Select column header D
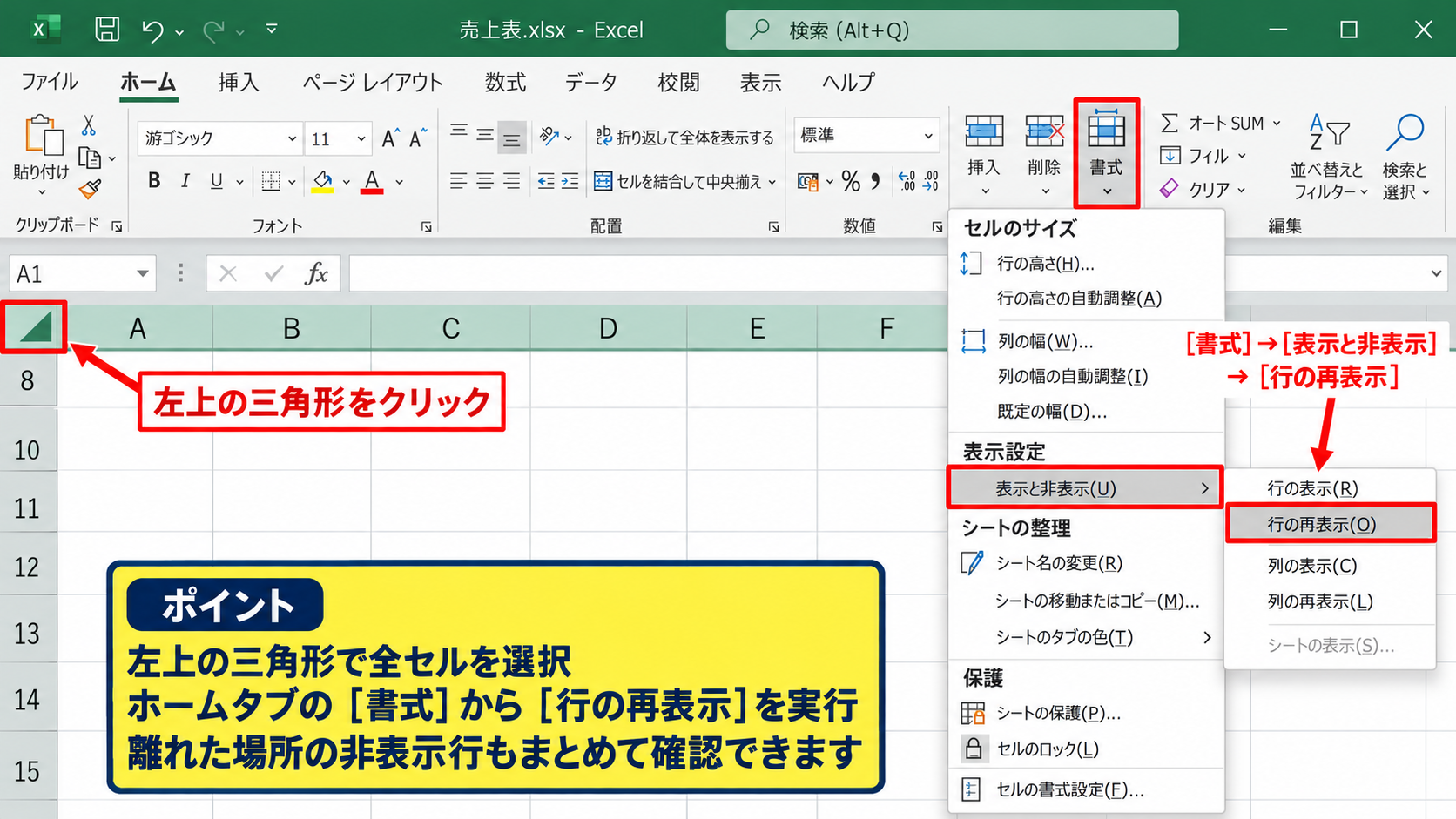Image resolution: width=1456 pixels, height=819 pixels. point(608,328)
